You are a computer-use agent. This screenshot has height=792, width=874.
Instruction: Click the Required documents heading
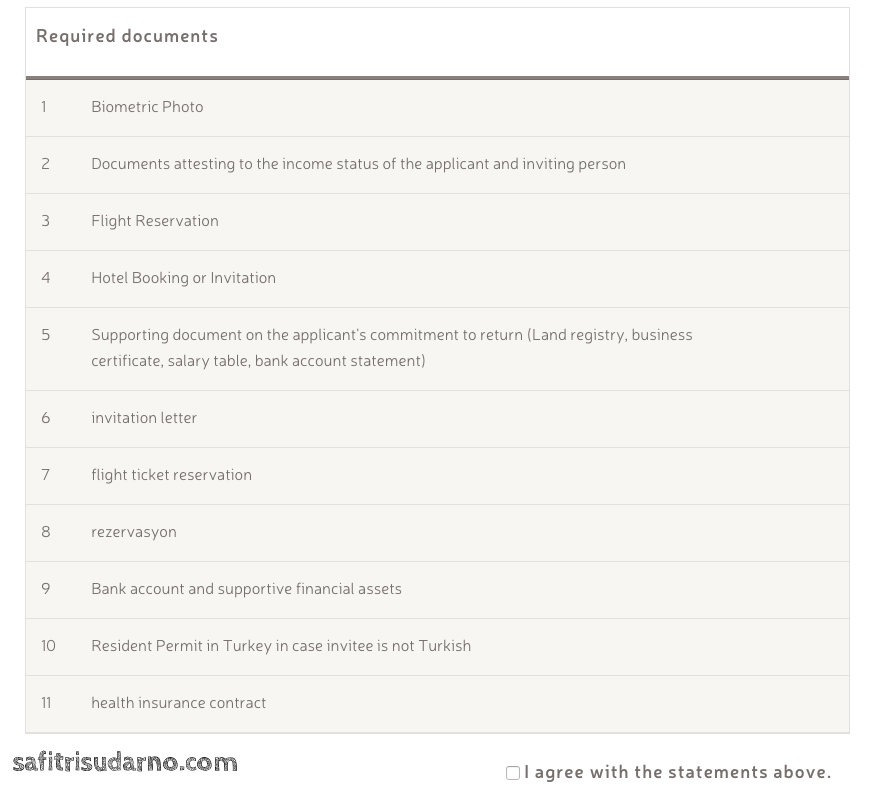127,36
